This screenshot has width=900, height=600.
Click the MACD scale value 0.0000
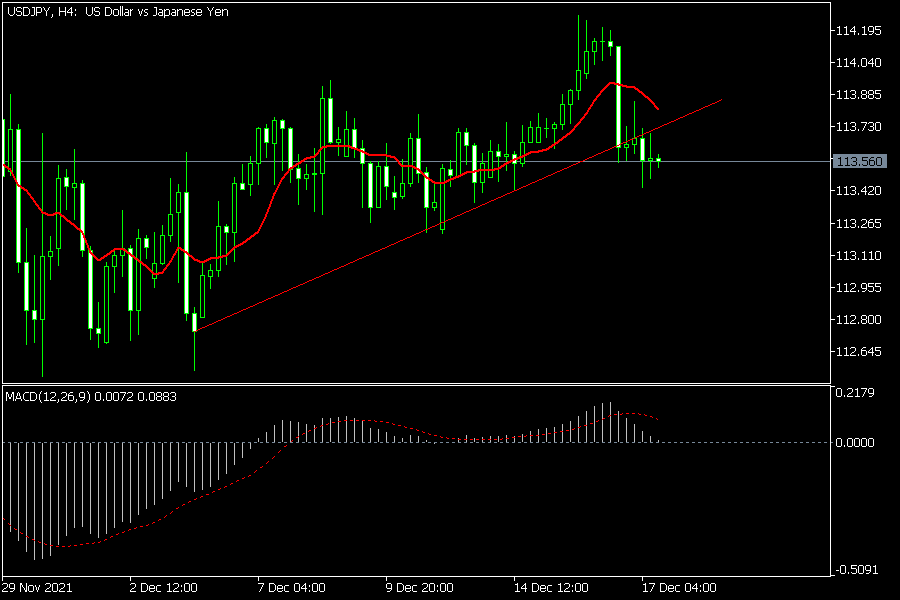point(855,443)
